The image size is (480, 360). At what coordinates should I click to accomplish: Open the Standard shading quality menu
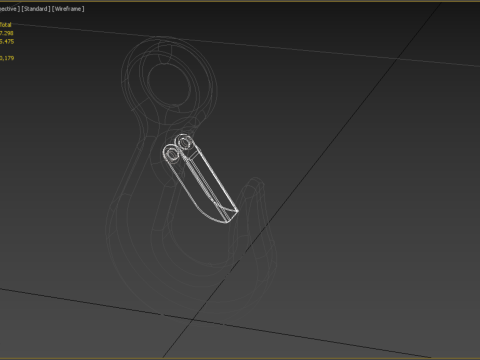pos(36,9)
